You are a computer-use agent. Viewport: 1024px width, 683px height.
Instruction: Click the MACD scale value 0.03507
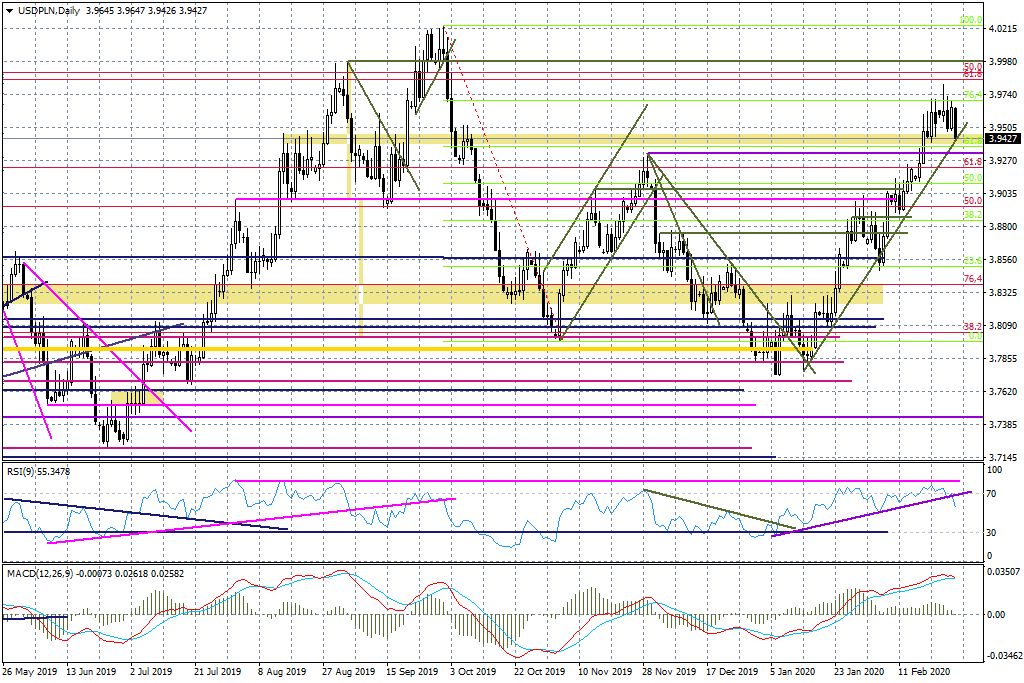[1002, 574]
